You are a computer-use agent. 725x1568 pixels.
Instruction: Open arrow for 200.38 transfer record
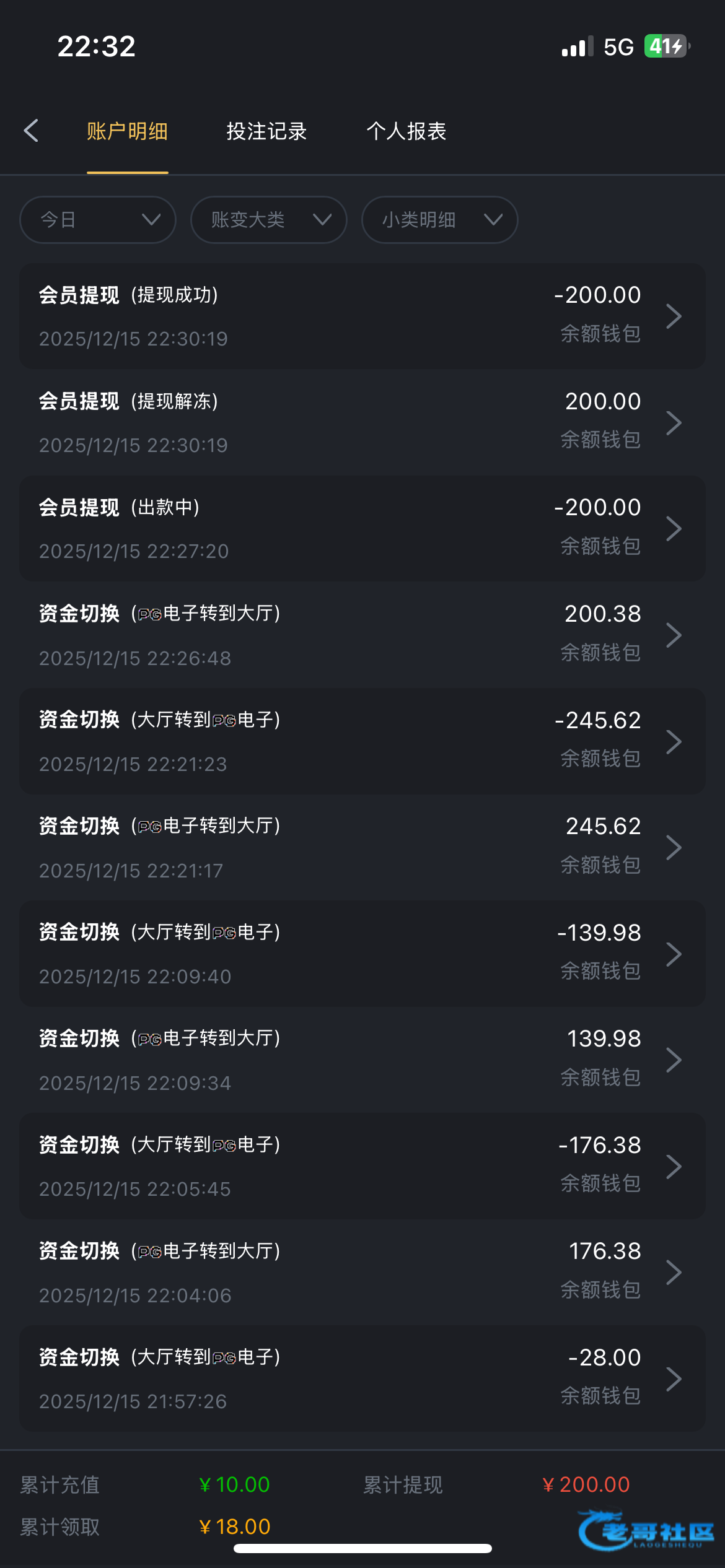pyautogui.click(x=674, y=635)
